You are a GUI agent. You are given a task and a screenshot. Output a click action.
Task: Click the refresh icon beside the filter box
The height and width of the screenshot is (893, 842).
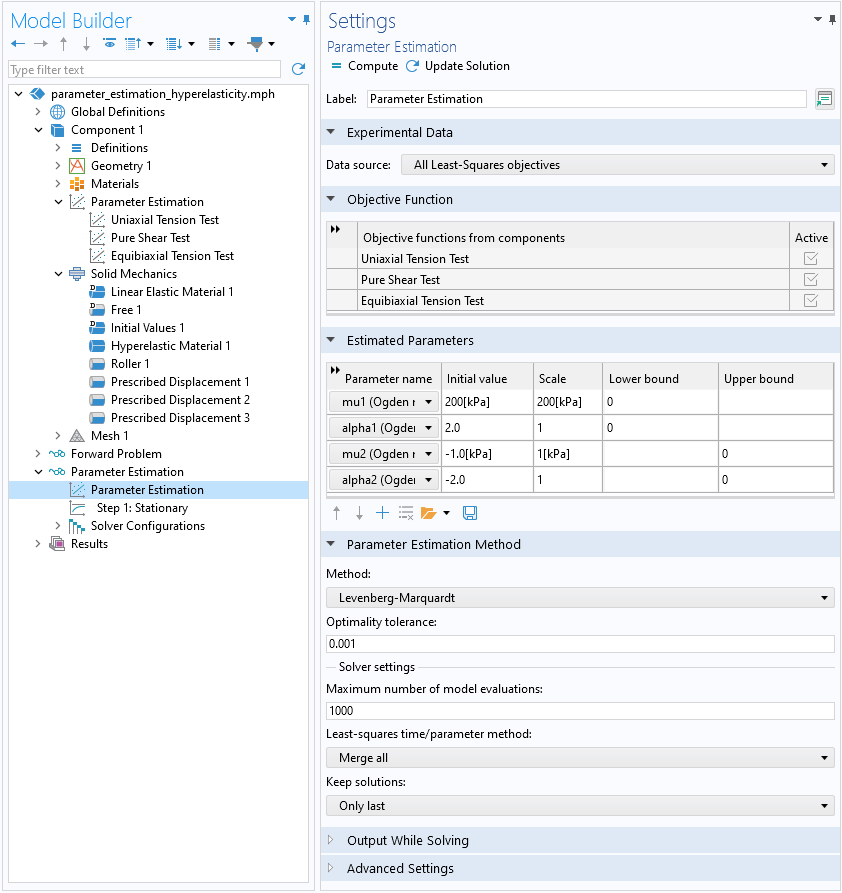pyautogui.click(x=298, y=69)
